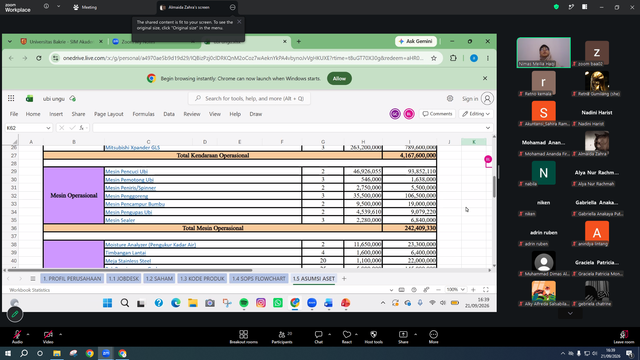Image resolution: width=640 pixels, height=360 pixels.
Task: Show more participants with the down chevron
Action: tap(570, 313)
